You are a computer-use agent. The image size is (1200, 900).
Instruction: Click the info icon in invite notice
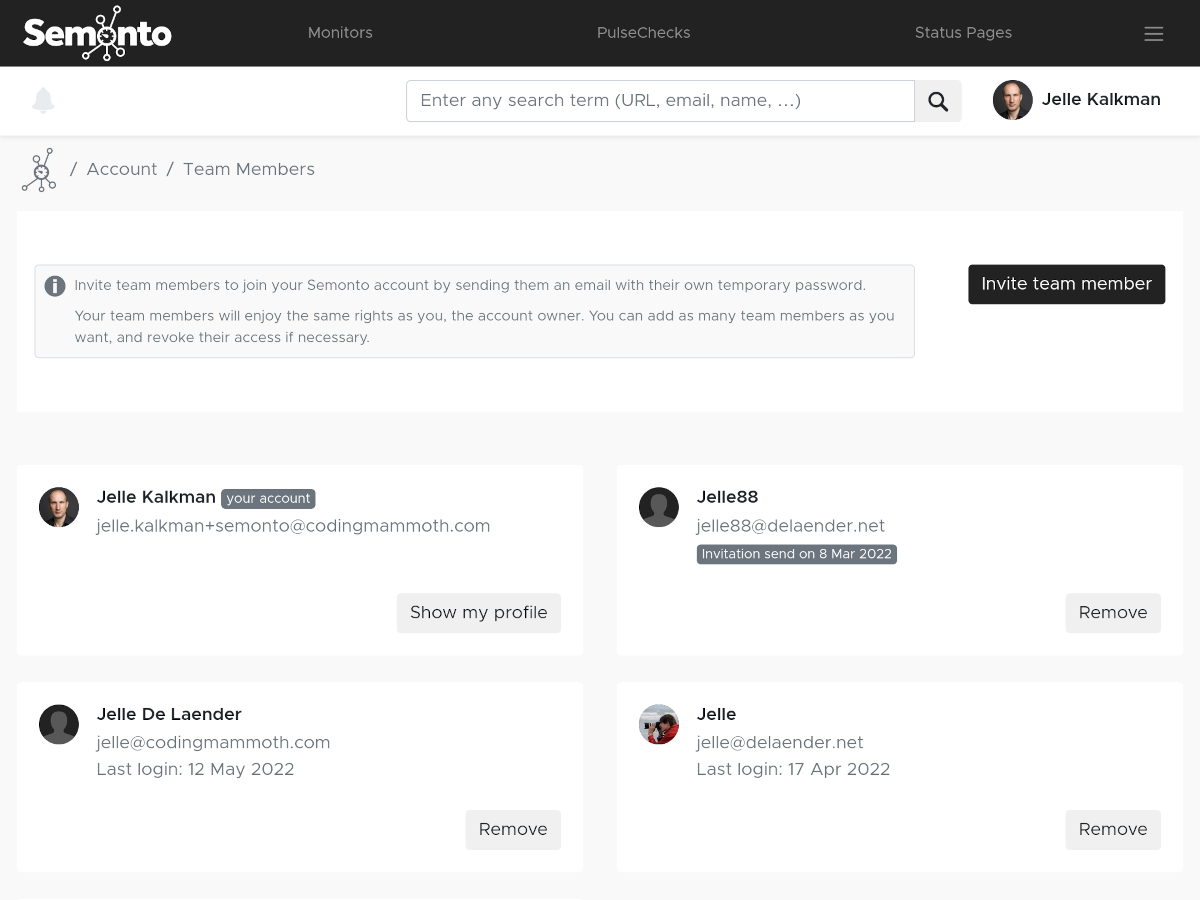coord(55,286)
